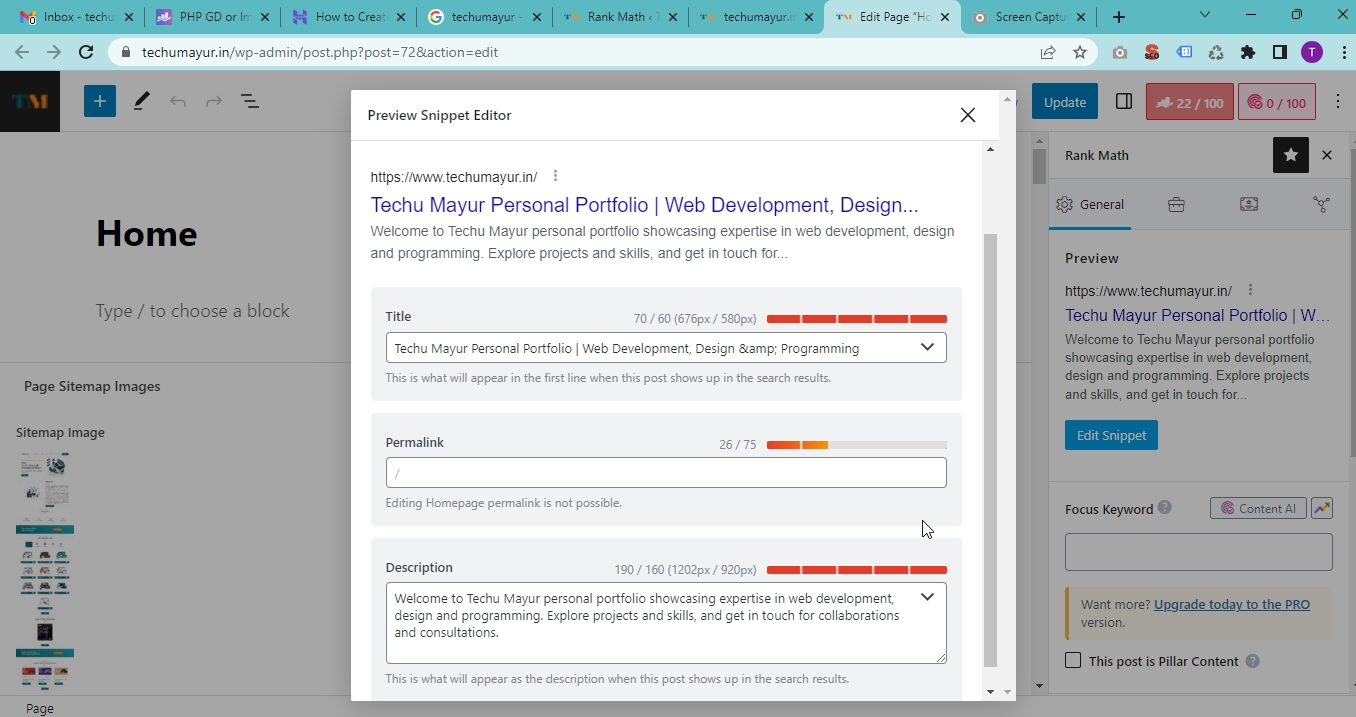
Task: Open editor options three-dot menu
Action: click(x=1338, y=102)
